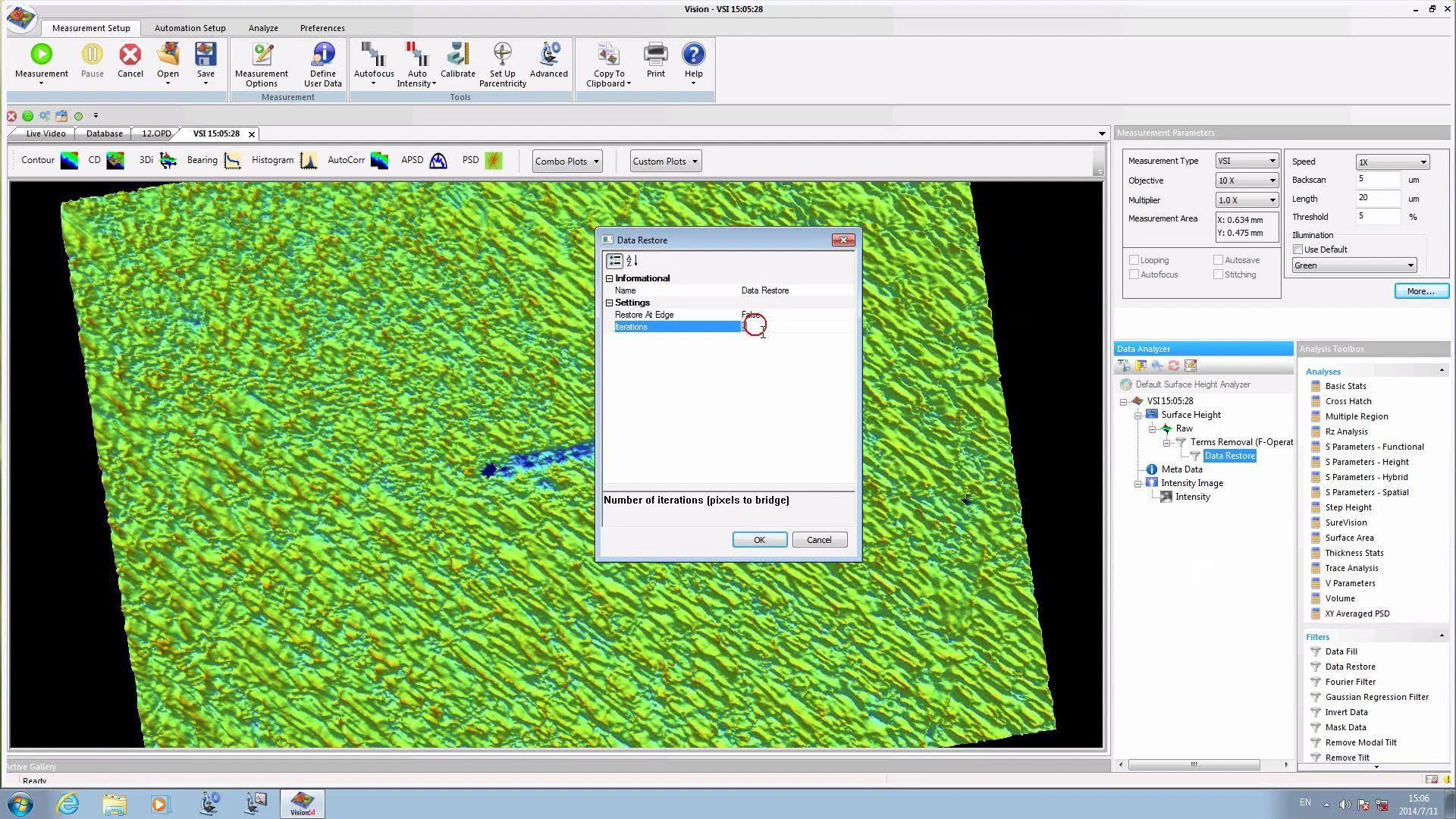1456x819 pixels.
Task: Open the Calibrate tool
Action: (458, 55)
